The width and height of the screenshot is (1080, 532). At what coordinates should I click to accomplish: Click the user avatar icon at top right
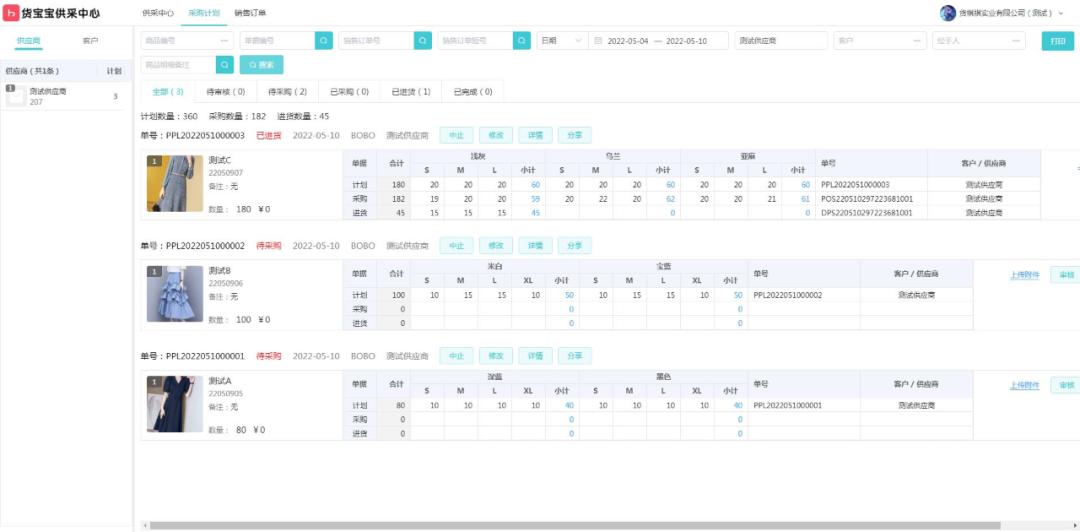pos(948,13)
